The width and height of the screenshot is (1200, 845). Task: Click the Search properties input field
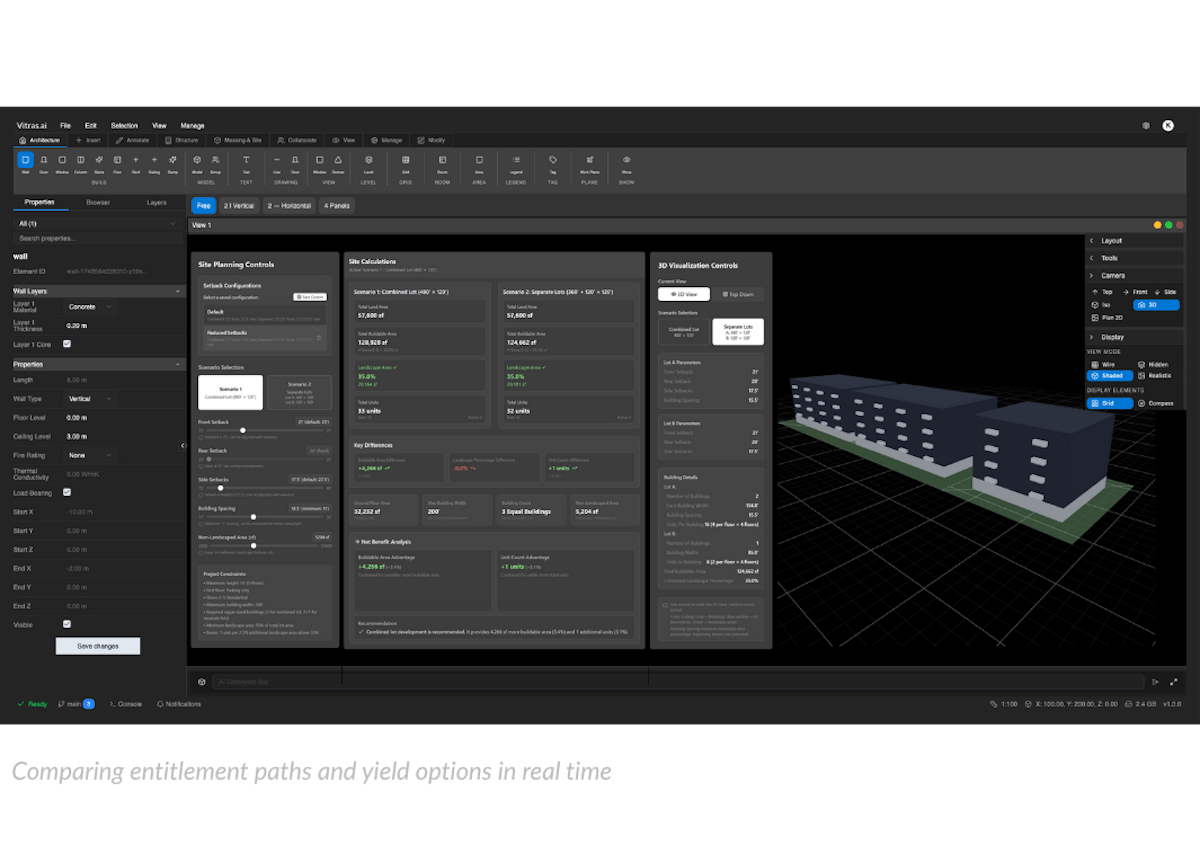(x=97, y=238)
